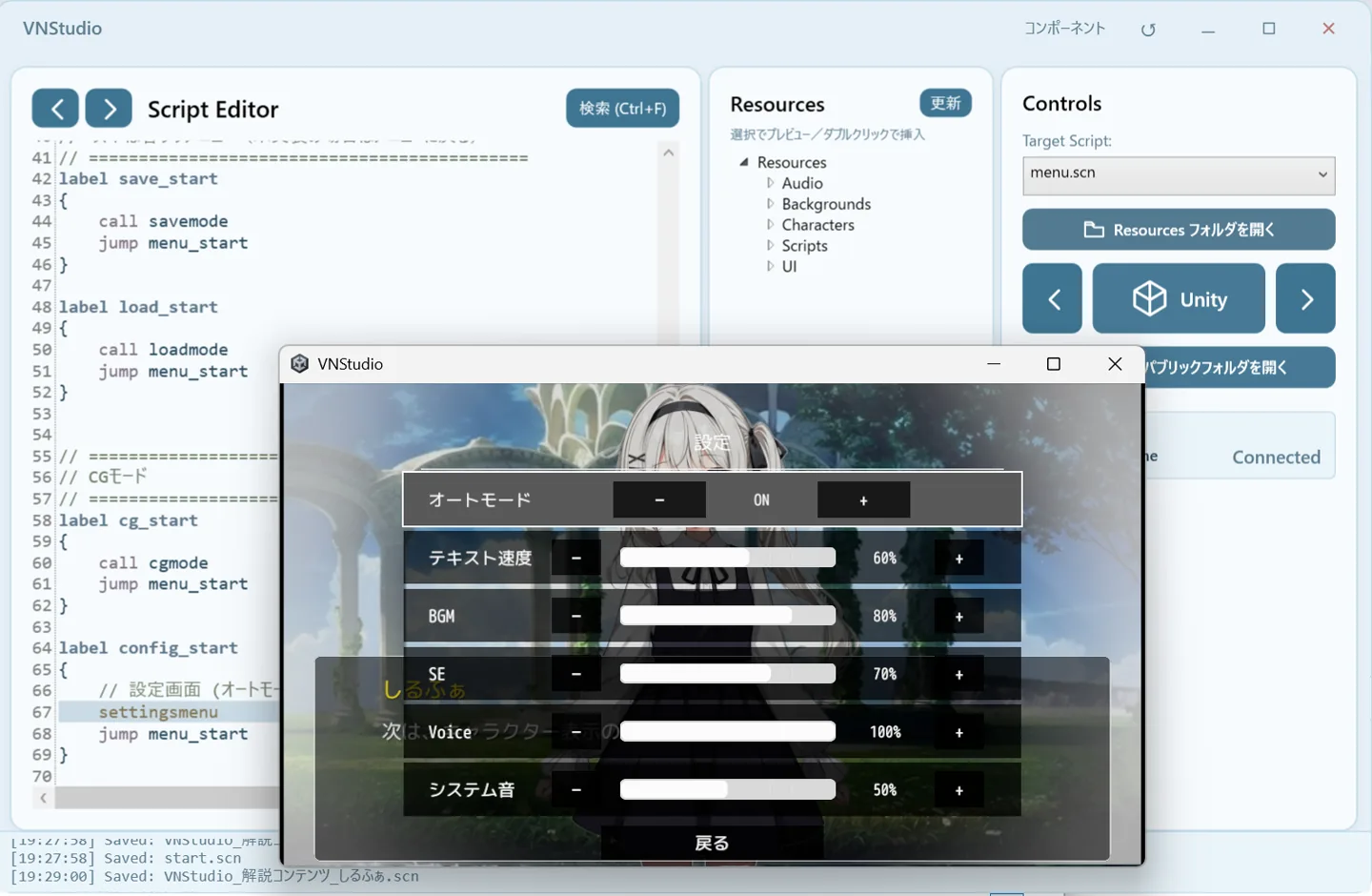The image size is (1372, 896).
Task: Refresh resources with the 更新 button
Action: 945,103
